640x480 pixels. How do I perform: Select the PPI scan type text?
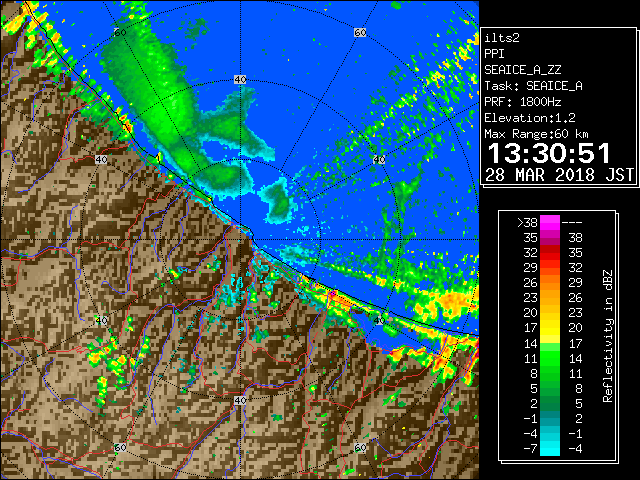[494, 54]
